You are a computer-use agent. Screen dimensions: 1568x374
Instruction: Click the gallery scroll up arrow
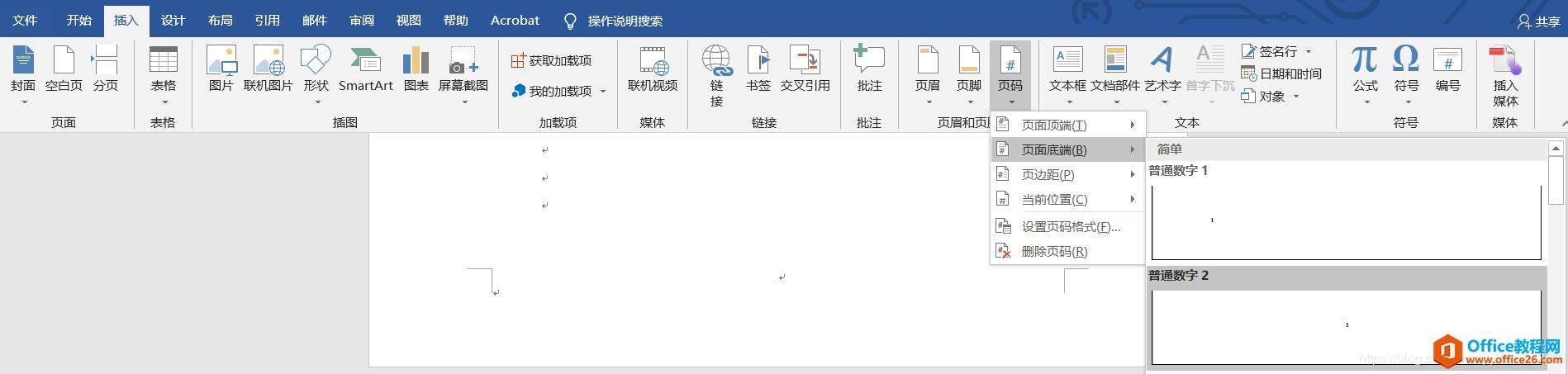(x=1556, y=149)
